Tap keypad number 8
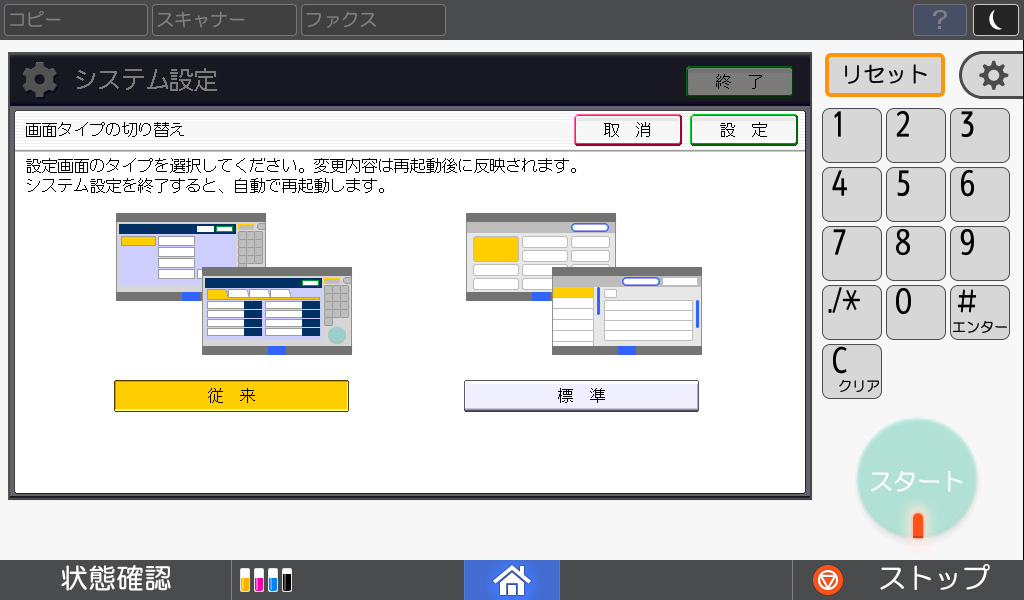The image size is (1024, 600). point(916,253)
